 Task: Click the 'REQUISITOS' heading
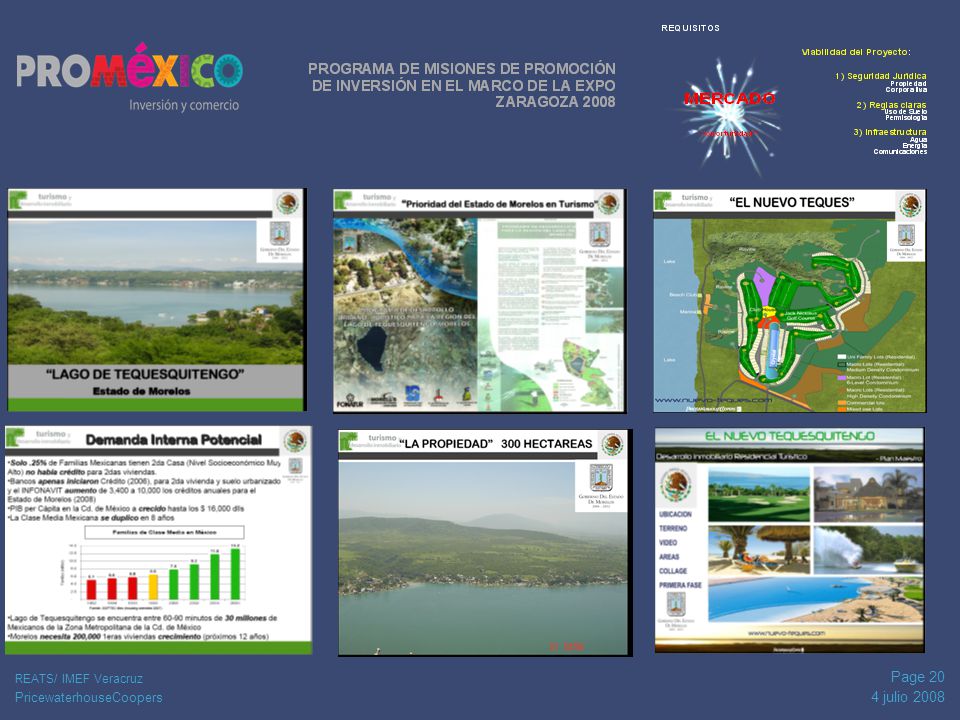click(691, 28)
